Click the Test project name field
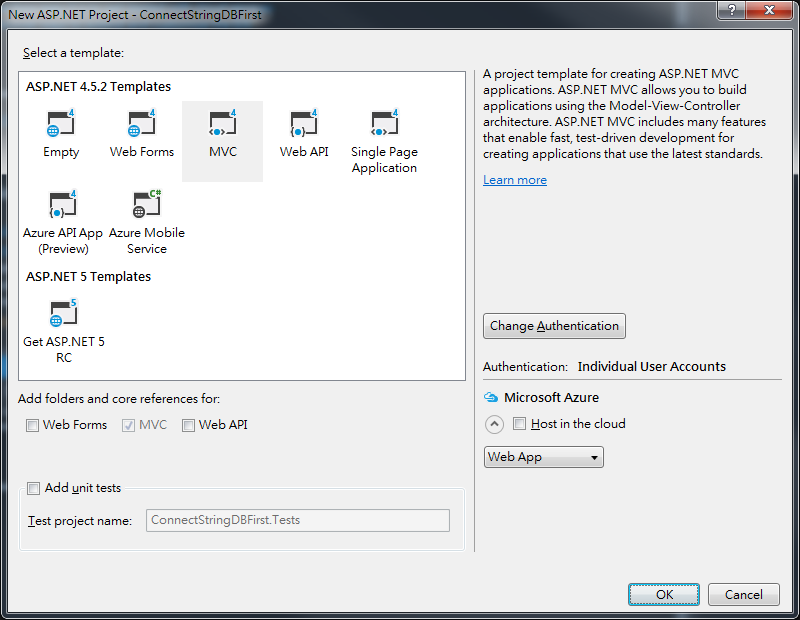 (298, 520)
